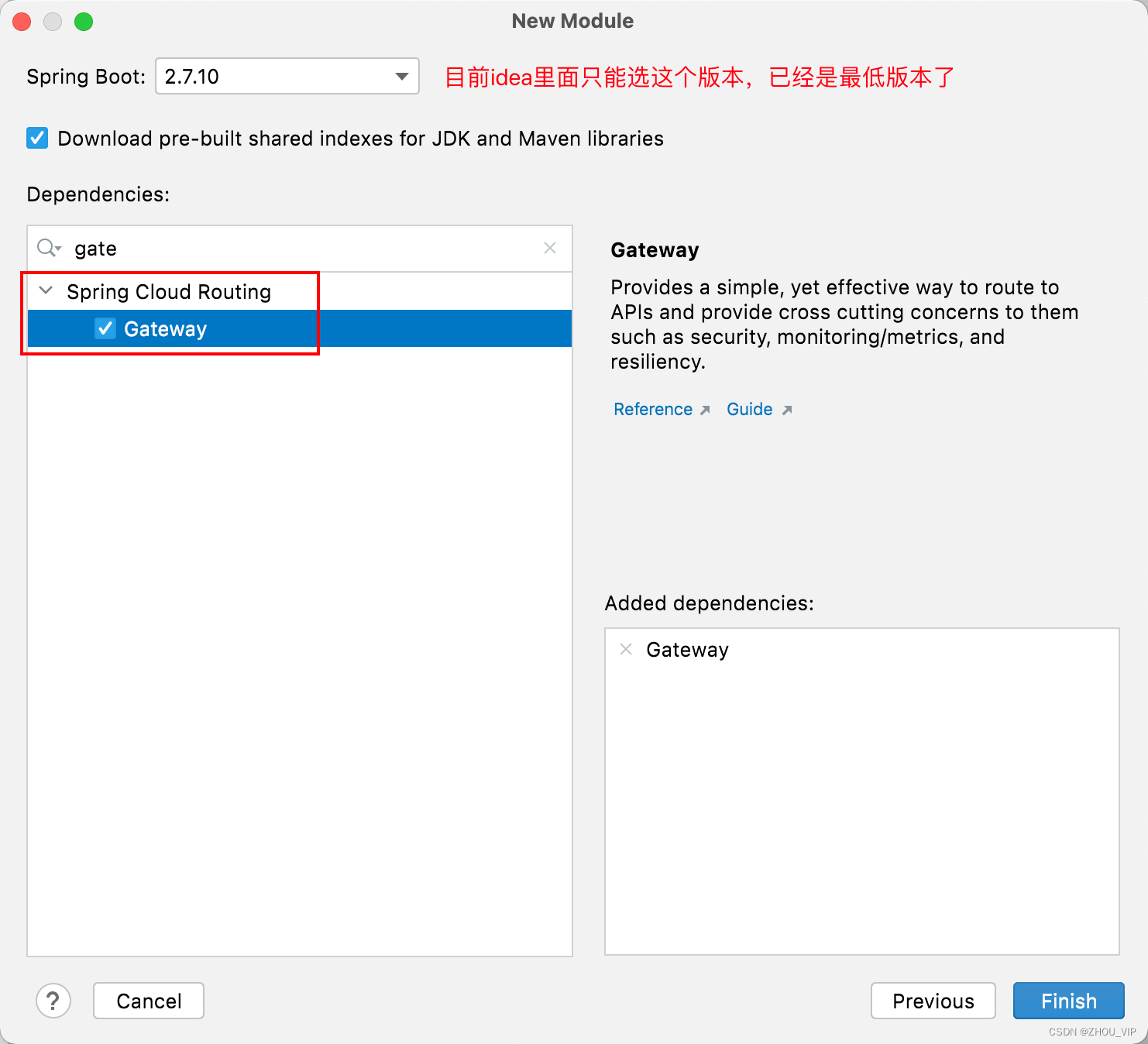This screenshot has height=1044, width=1148.
Task: Go back with the Previous button
Action: [933, 1001]
